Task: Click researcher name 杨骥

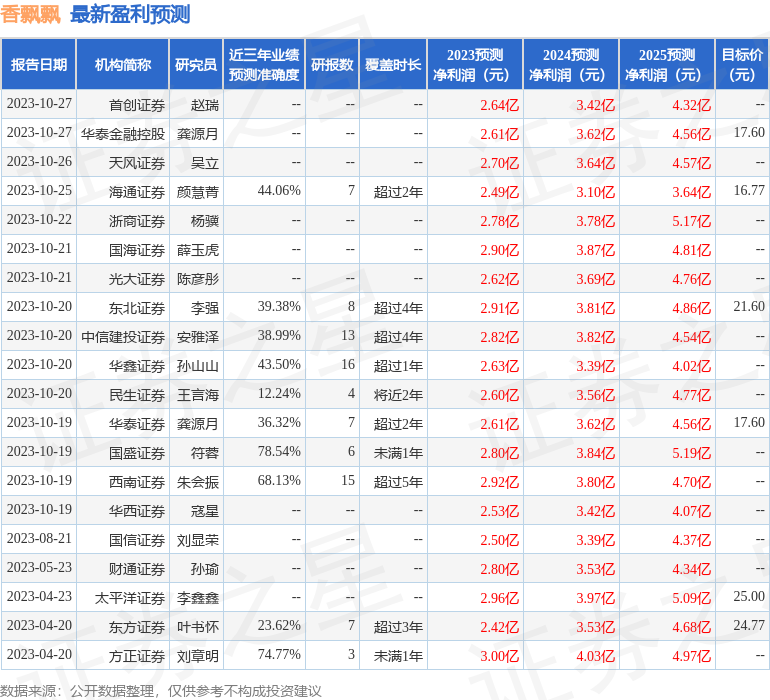Action: pyautogui.click(x=205, y=221)
